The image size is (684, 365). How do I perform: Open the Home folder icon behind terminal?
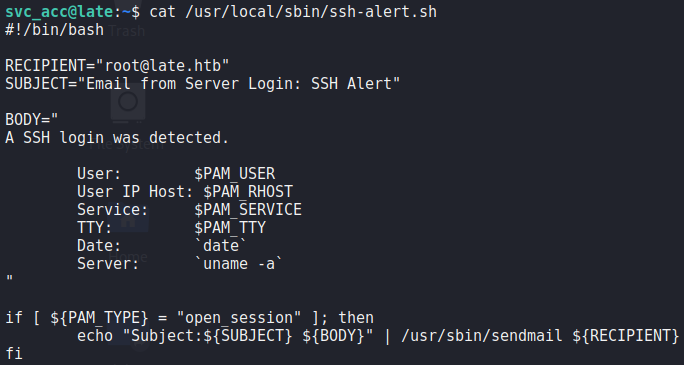(x=128, y=220)
